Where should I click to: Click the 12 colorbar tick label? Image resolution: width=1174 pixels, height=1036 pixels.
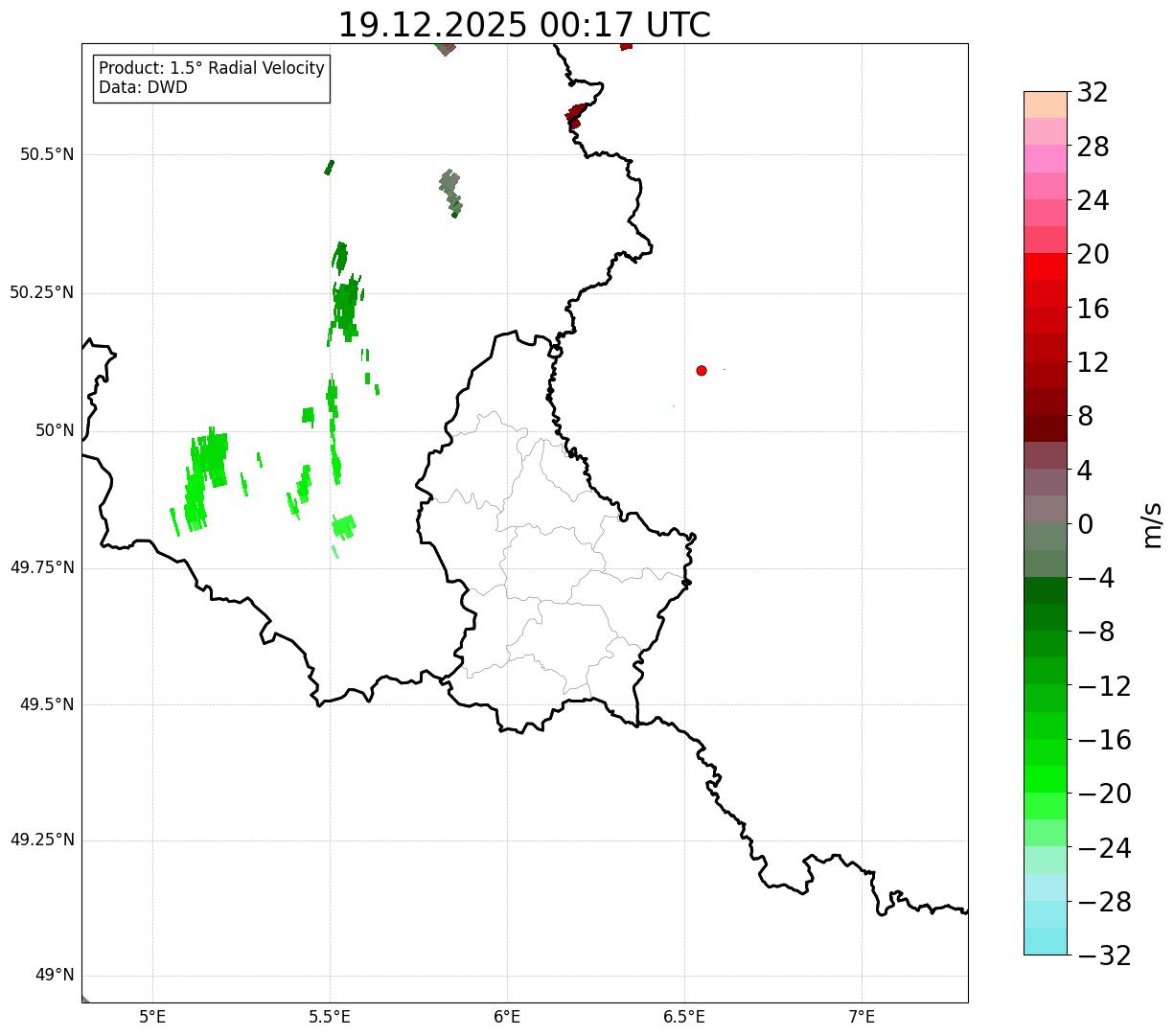1093,362
